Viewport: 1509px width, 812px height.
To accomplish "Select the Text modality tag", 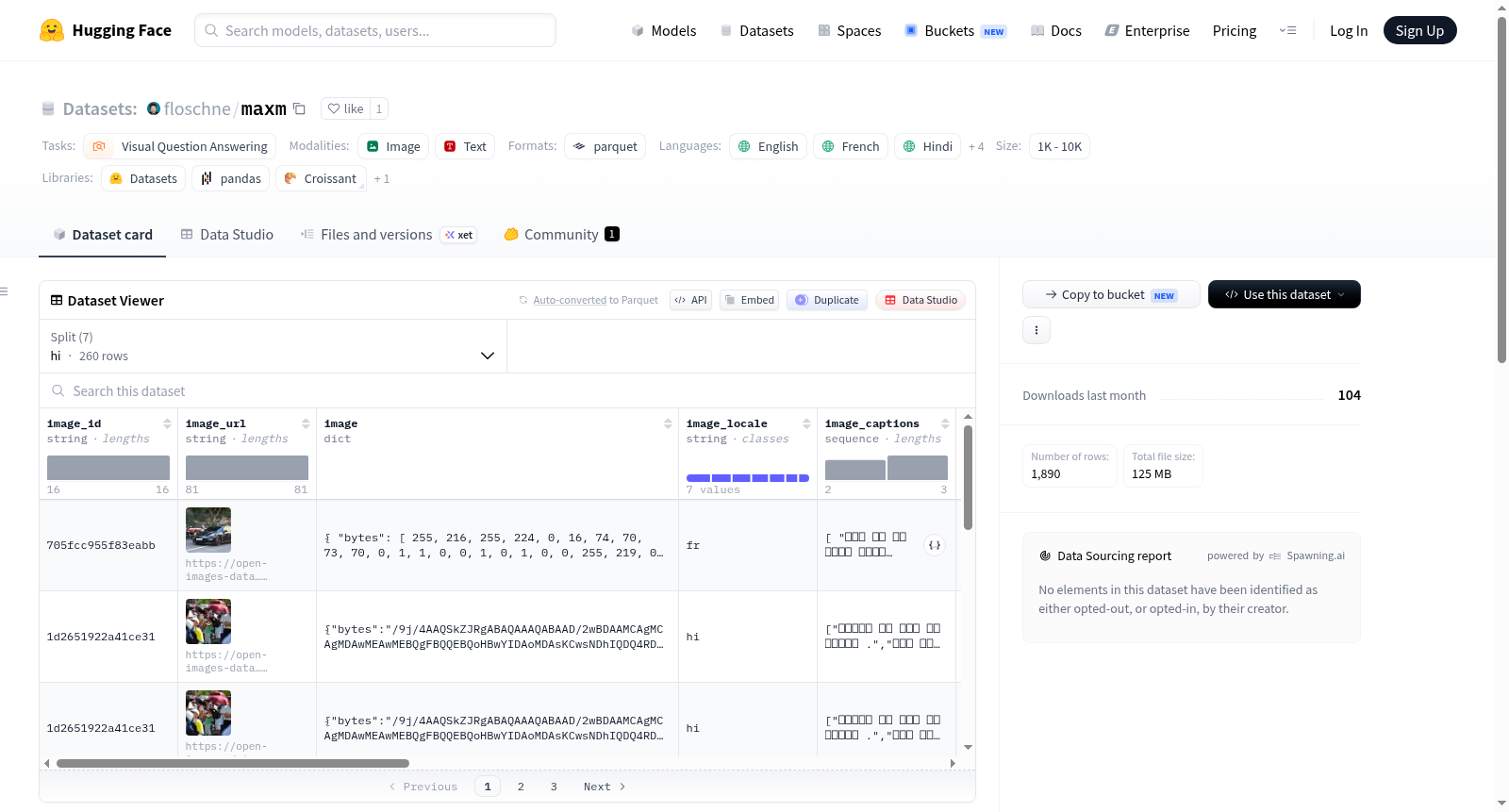I will click(x=465, y=146).
